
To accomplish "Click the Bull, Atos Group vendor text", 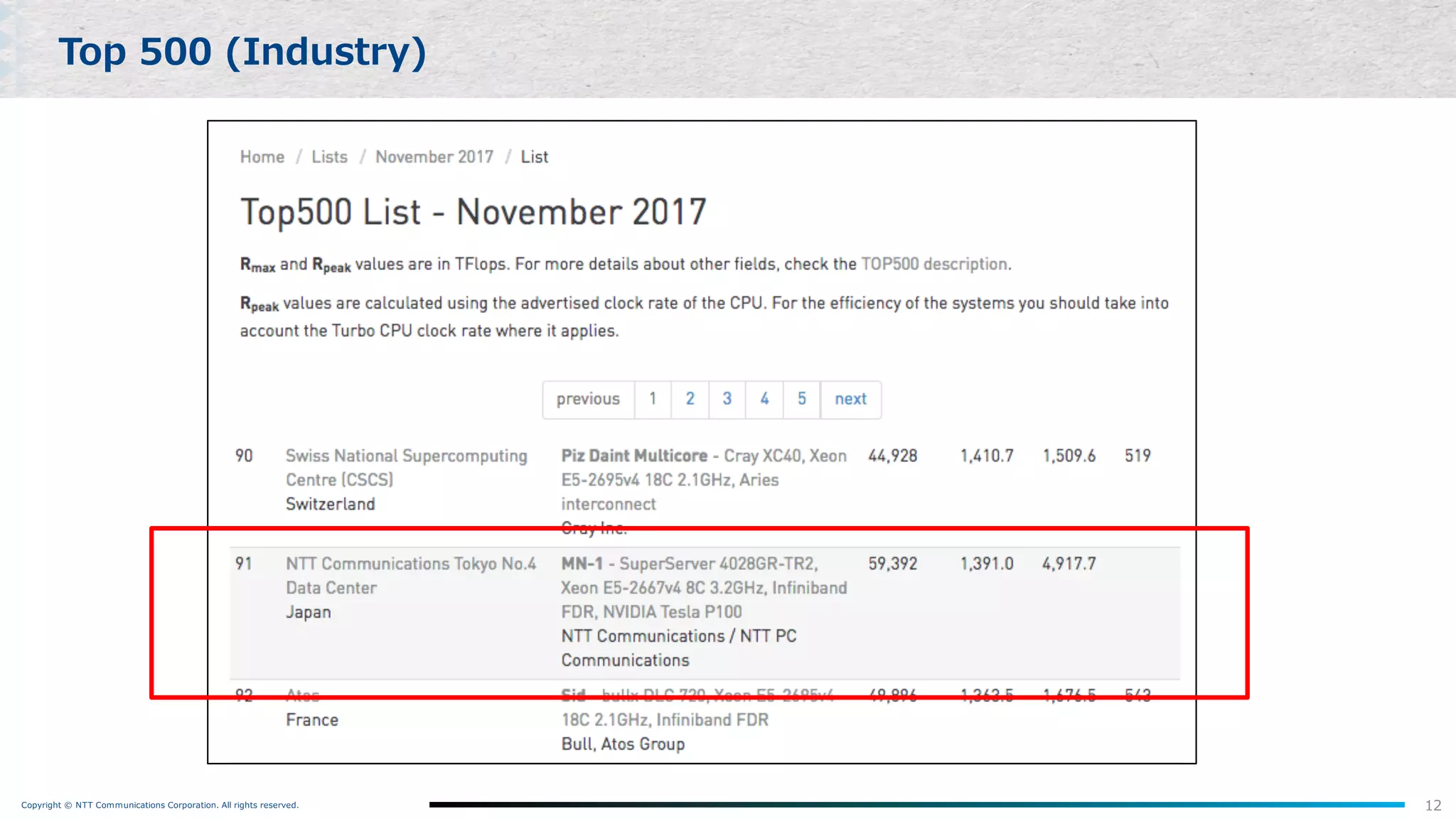I will (x=623, y=744).
